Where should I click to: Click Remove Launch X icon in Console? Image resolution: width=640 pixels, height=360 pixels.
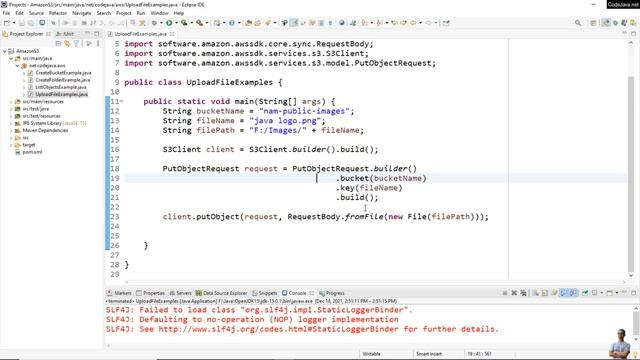[514, 293]
